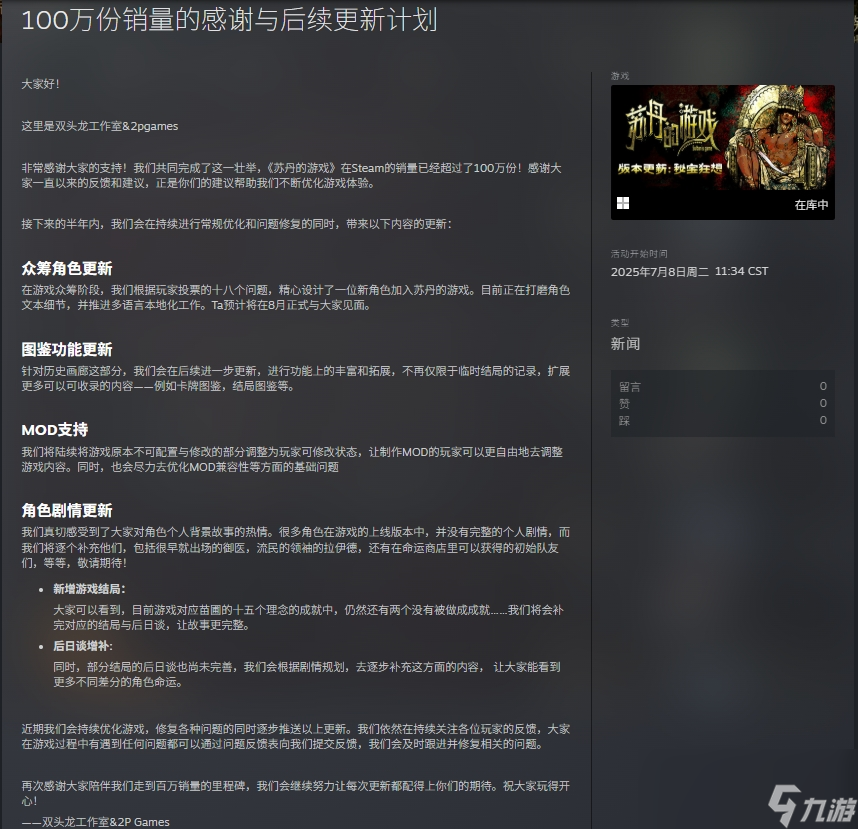Click the 留言 comments count row

coord(722,386)
